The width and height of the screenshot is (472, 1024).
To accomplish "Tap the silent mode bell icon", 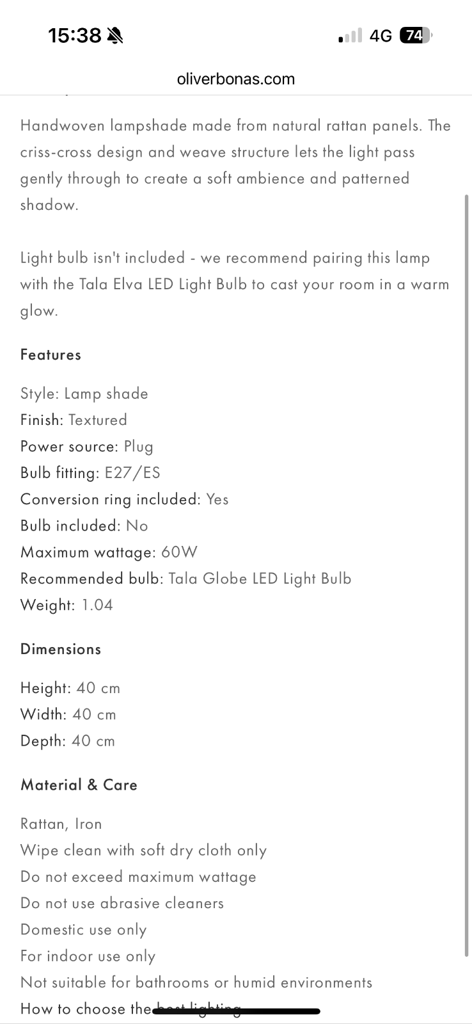I will [x=116, y=35].
